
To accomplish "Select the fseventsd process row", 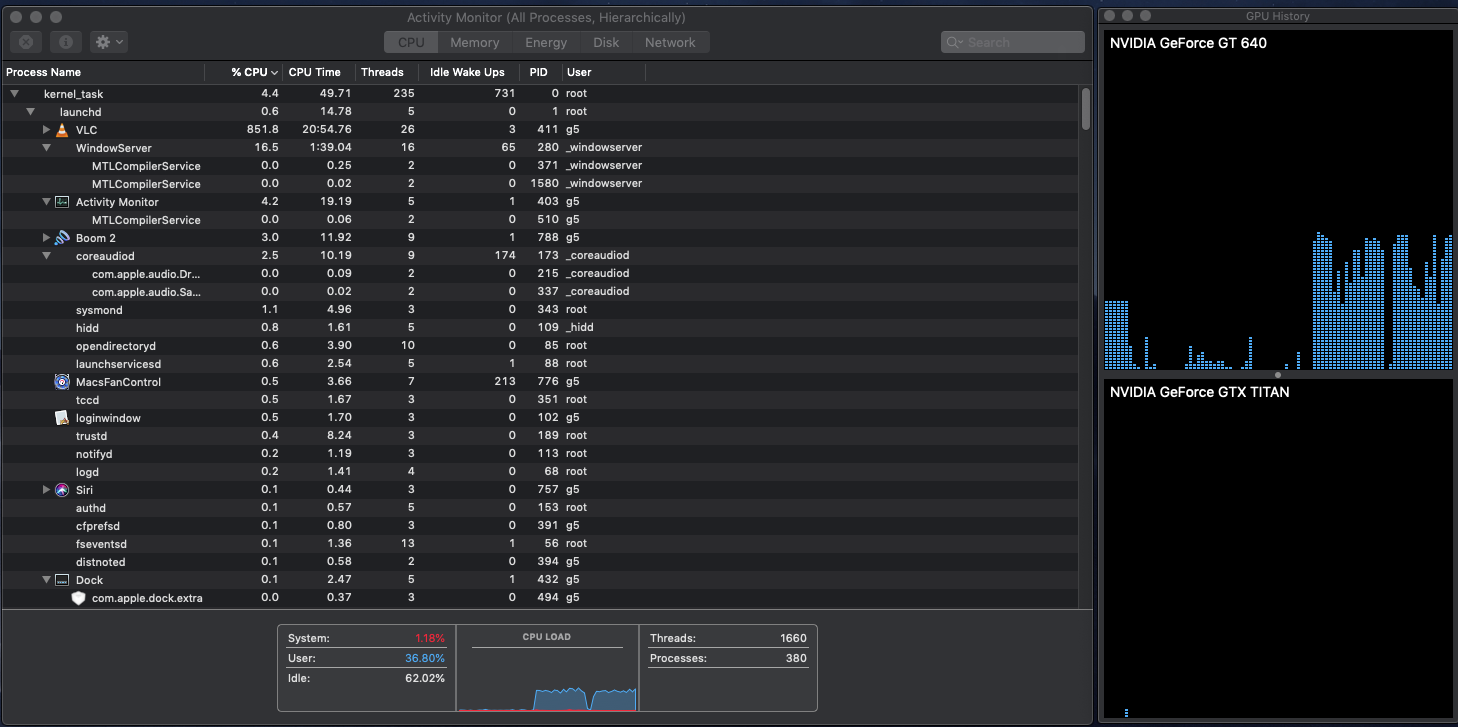I will coord(540,544).
